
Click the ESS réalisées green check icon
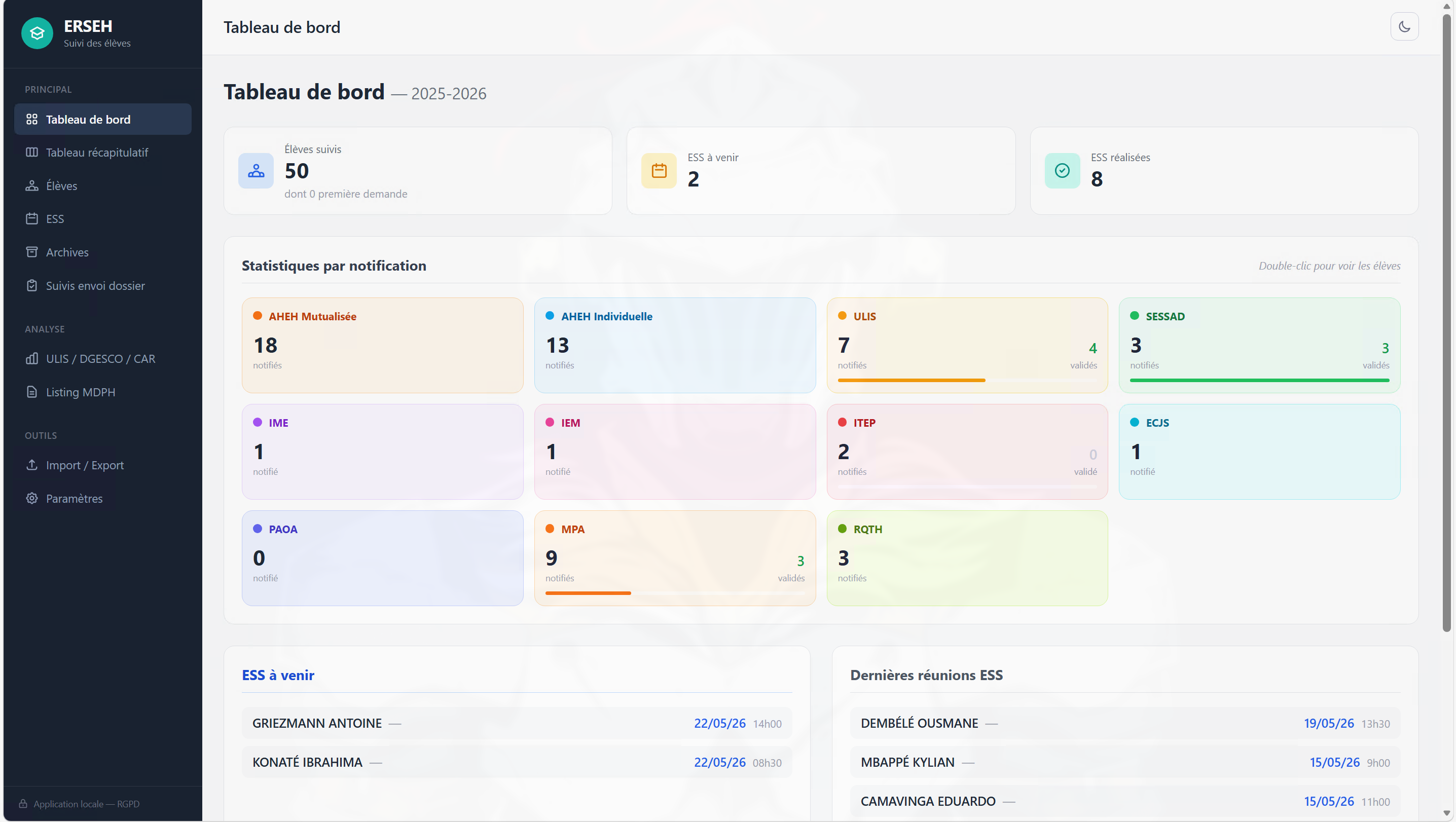pos(1062,171)
